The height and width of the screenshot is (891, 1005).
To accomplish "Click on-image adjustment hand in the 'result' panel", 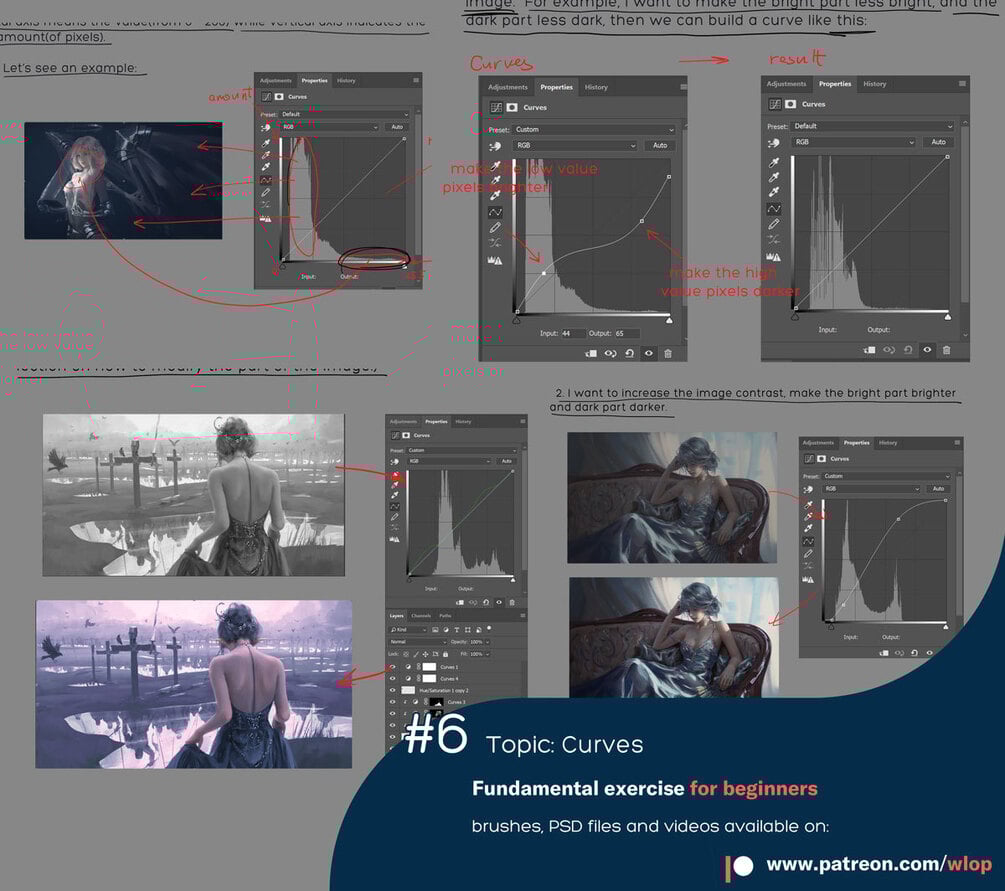I will click(774, 143).
